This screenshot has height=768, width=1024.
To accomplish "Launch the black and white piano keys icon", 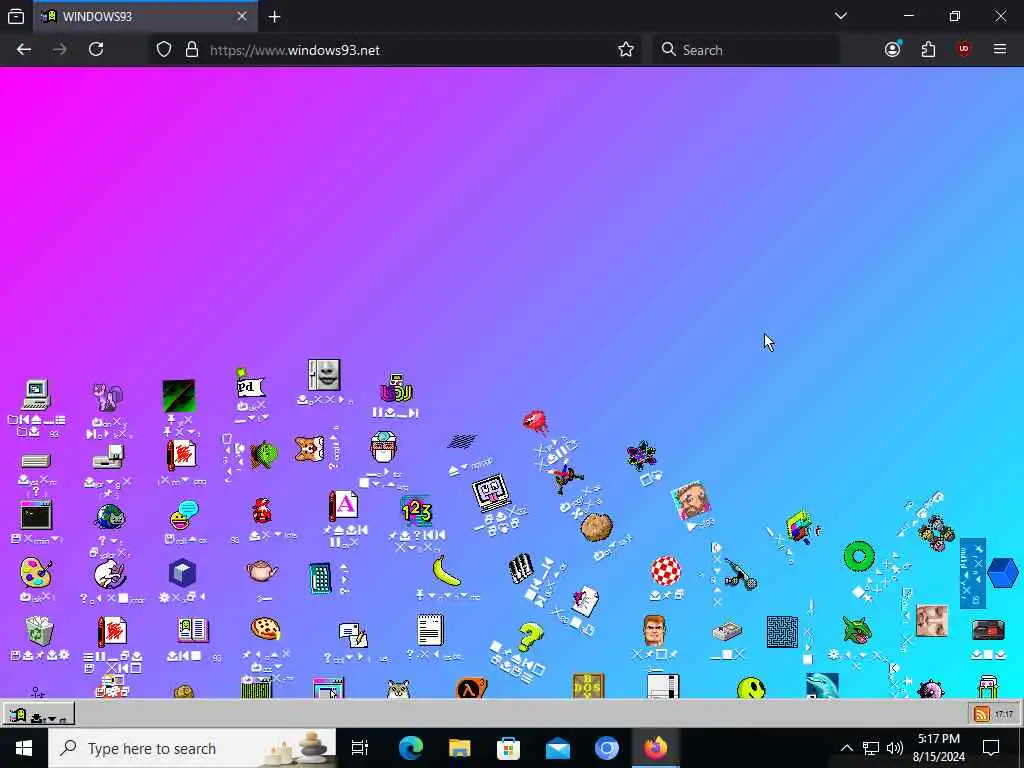I will click(521, 568).
